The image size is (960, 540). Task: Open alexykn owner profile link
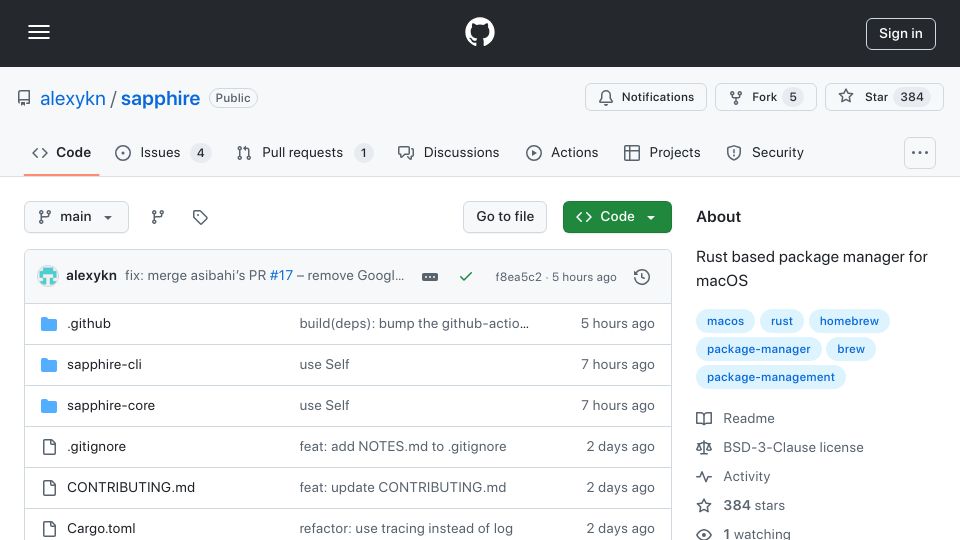coord(73,98)
